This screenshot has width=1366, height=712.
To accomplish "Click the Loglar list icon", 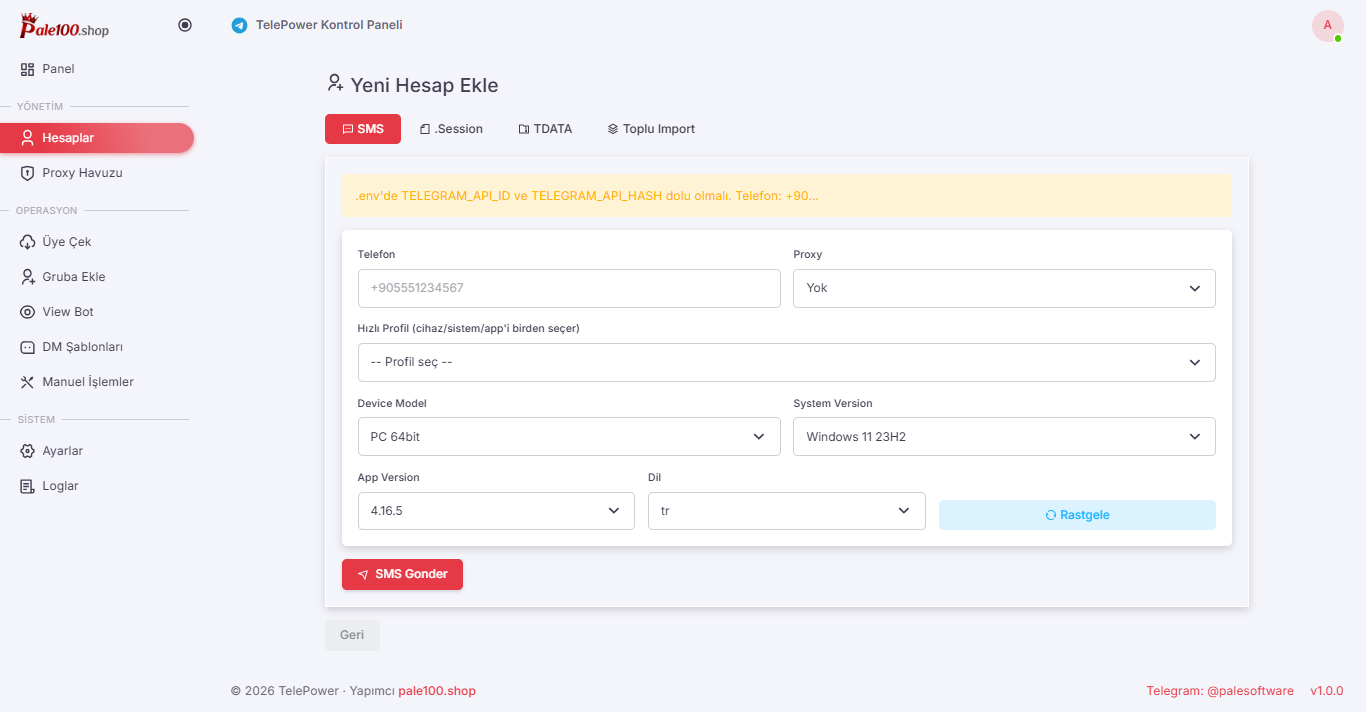I will pos(28,486).
